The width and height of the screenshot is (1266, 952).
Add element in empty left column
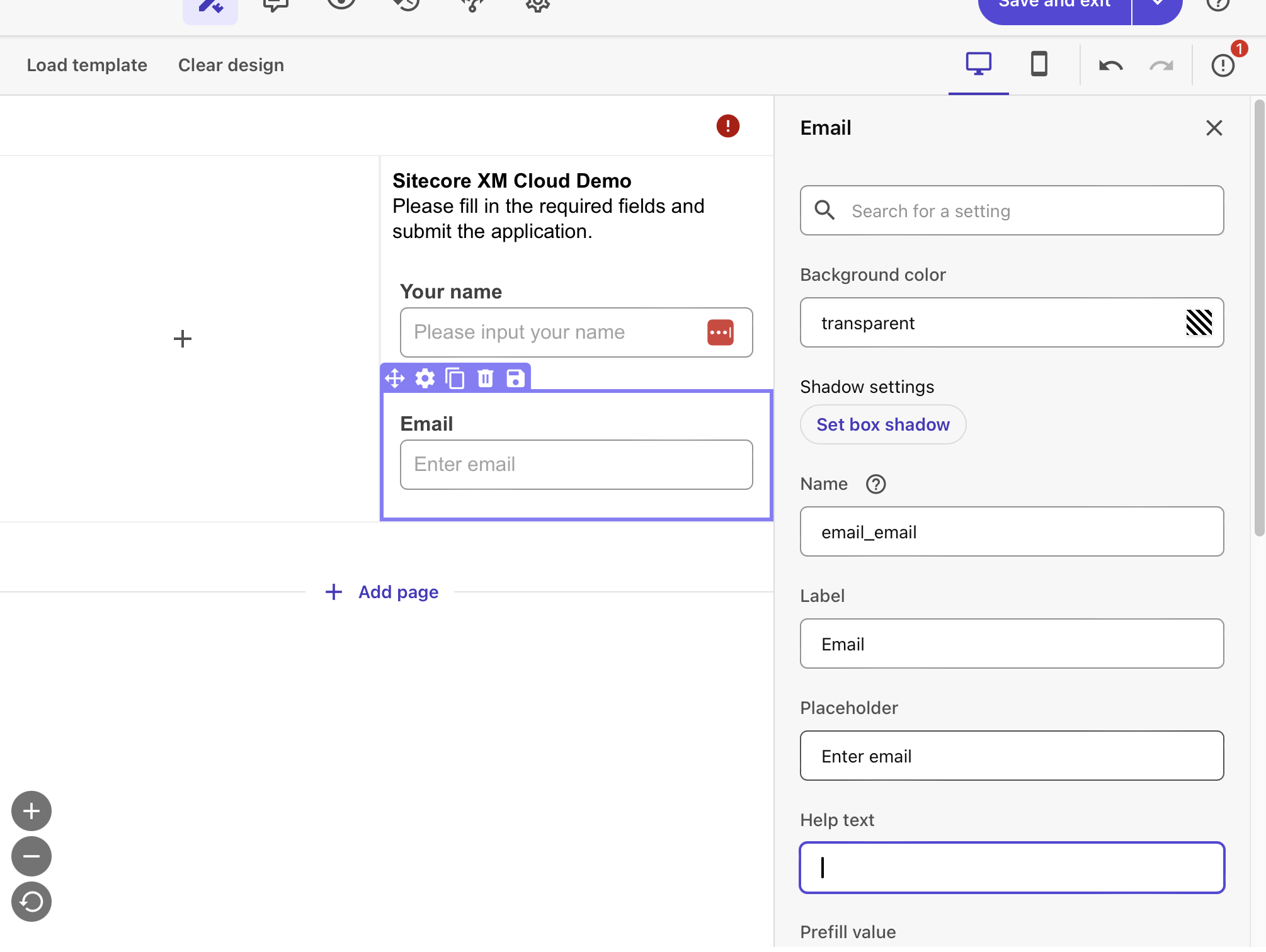(183, 339)
